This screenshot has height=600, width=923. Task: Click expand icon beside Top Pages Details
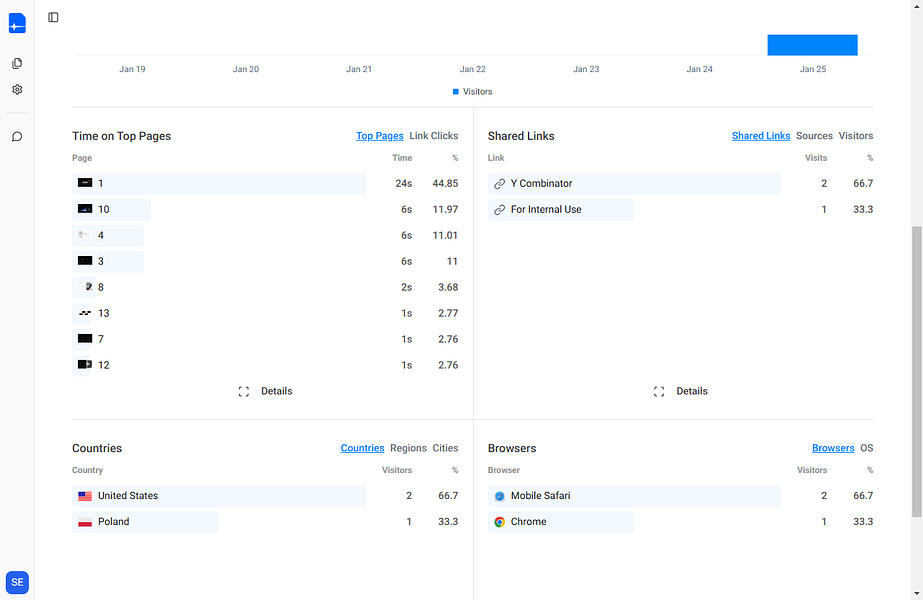pos(244,392)
